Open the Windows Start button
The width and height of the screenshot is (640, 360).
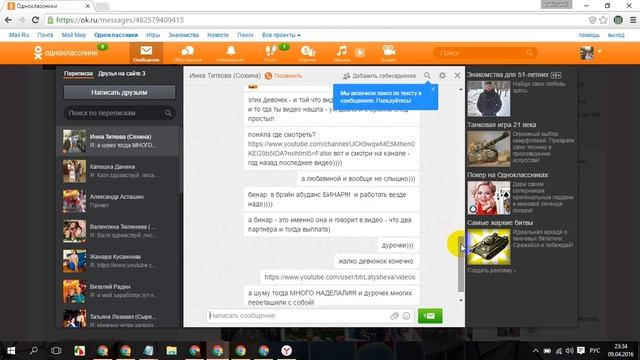[11, 351]
